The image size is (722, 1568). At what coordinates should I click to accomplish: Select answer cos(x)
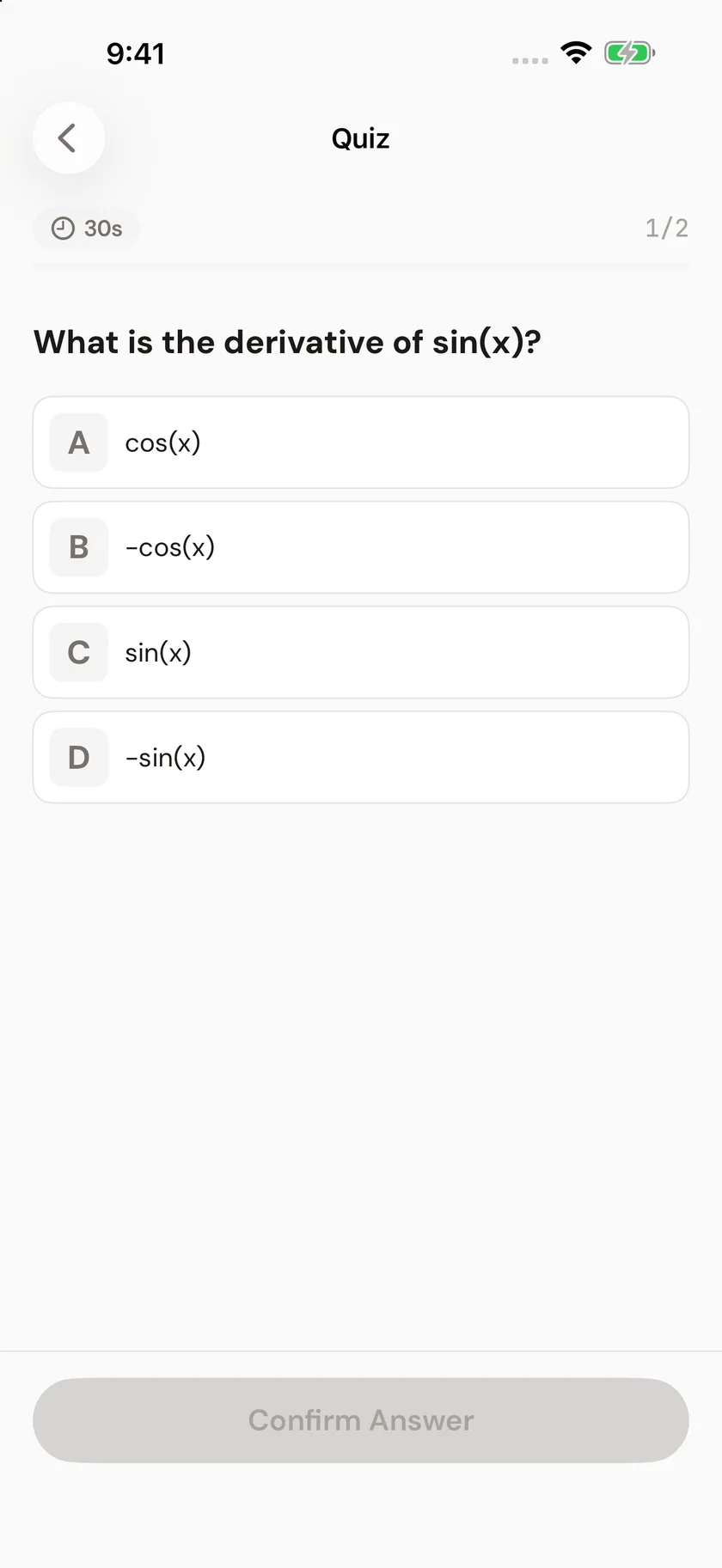coord(361,442)
